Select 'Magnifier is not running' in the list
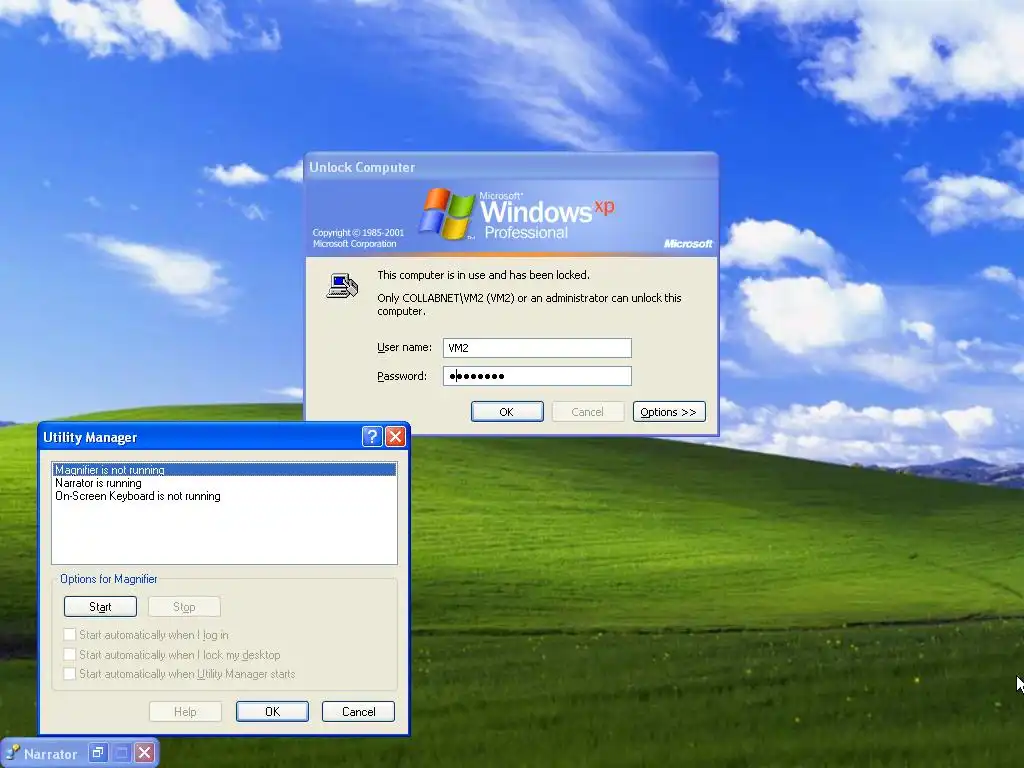1024x768 pixels. pyautogui.click(x=224, y=470)
